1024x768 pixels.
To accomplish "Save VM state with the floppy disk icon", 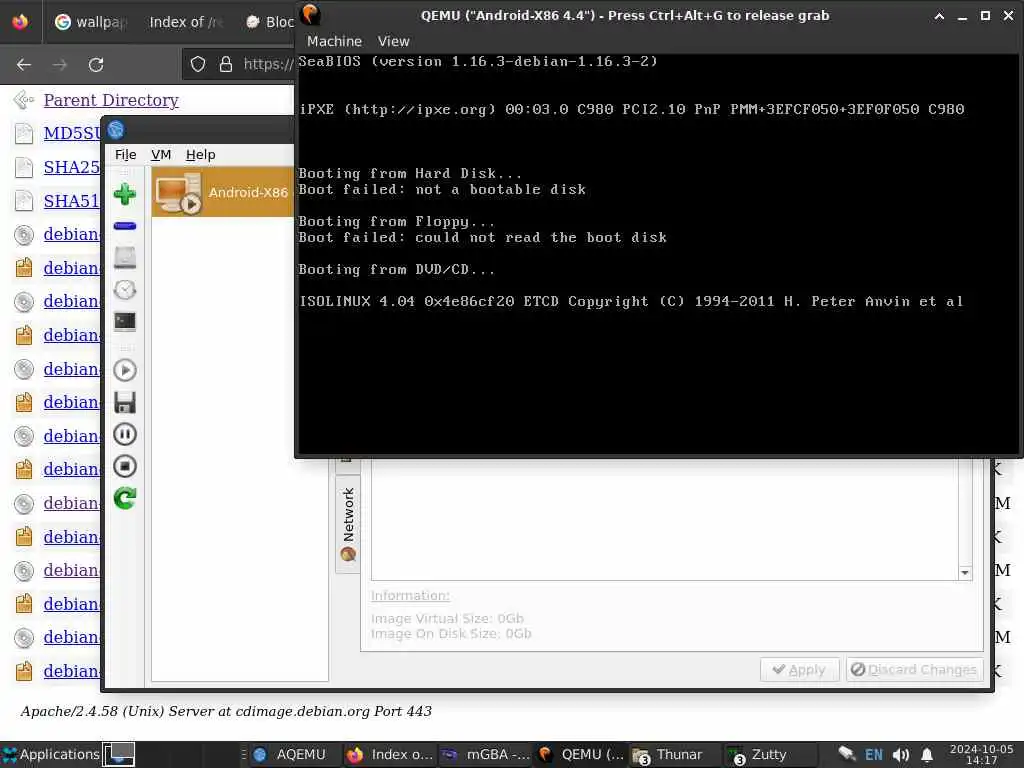I will [x=125, y=402].
